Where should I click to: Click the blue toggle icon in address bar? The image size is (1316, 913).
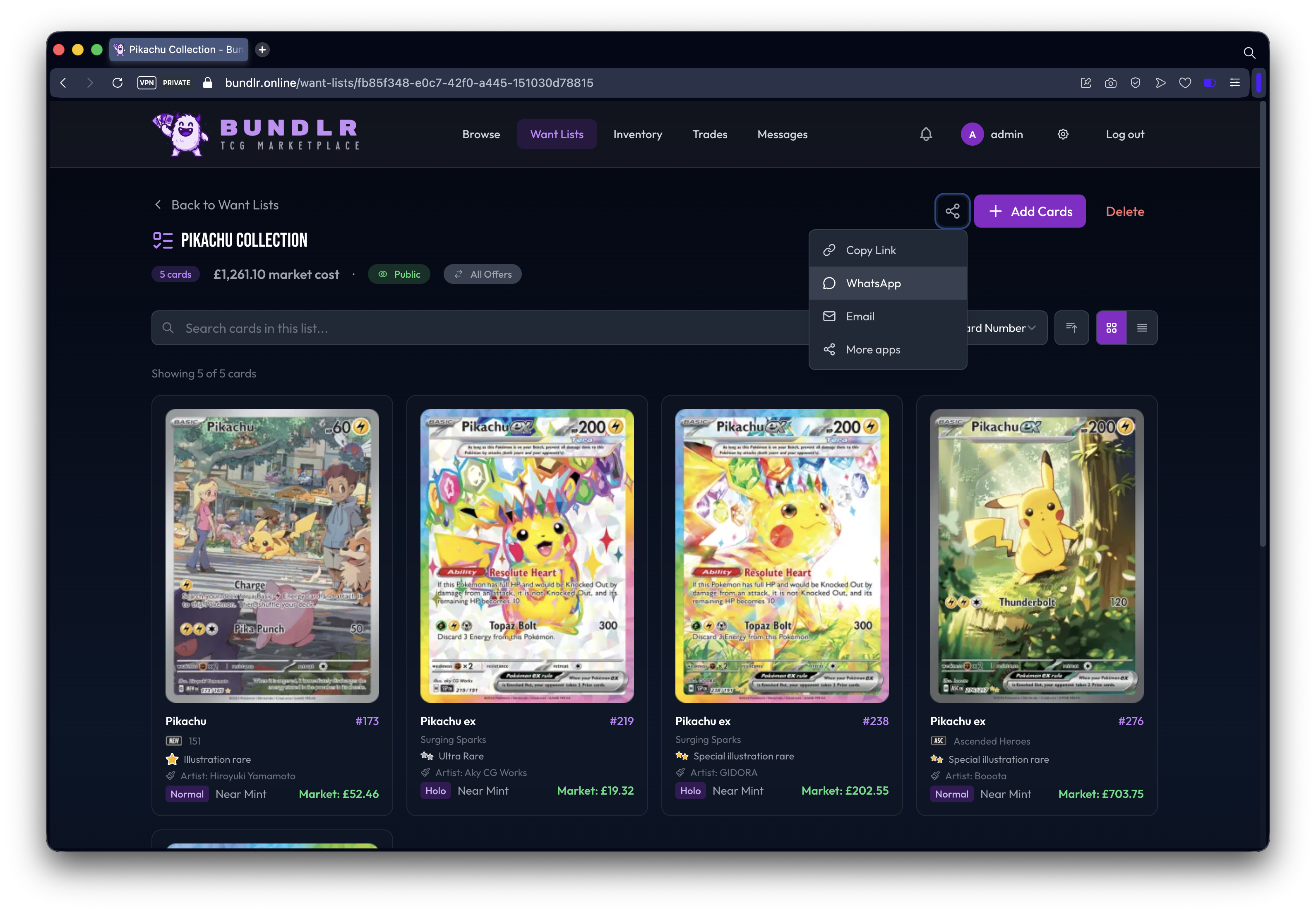pyautogui.click(x=1210, y=83)
